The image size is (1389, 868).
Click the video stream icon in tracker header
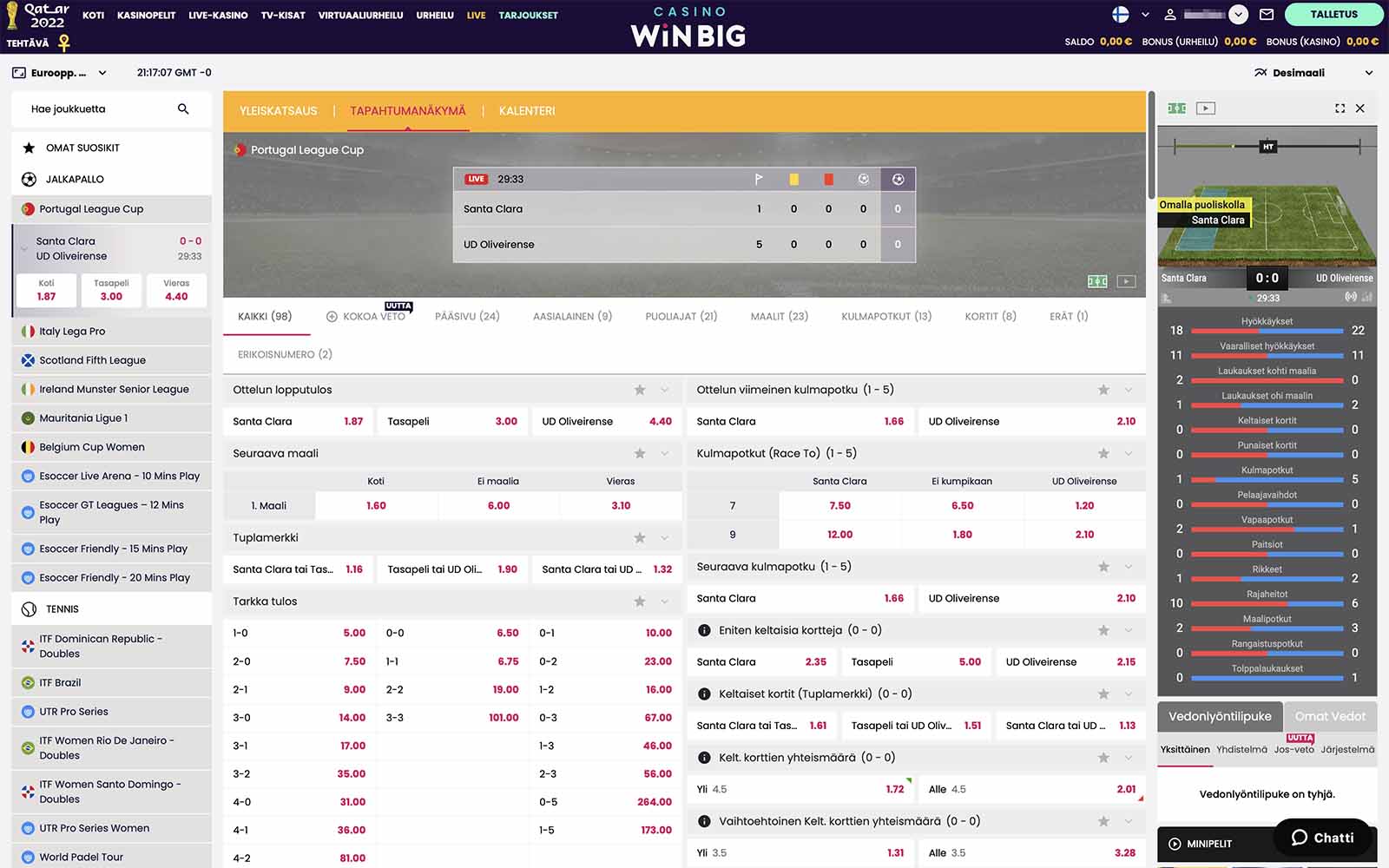1205,108
